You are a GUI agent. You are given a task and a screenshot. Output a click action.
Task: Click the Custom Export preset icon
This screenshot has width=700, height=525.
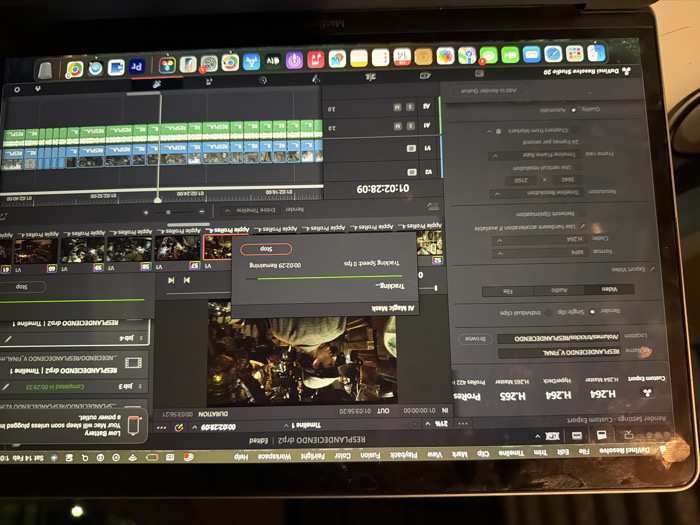(647, 393)
